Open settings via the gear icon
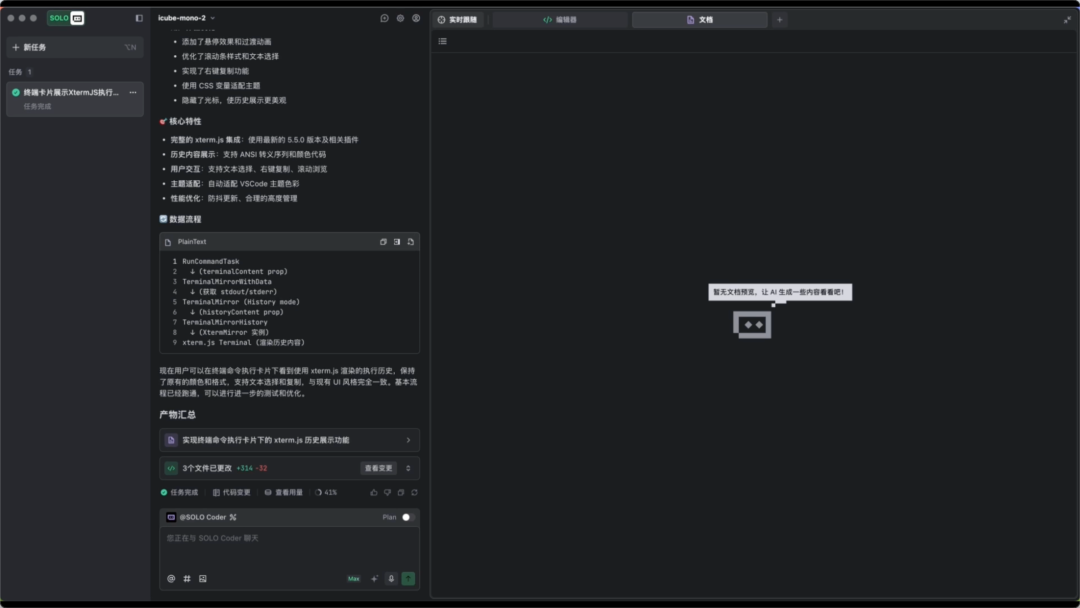Screen dimensions: 1080x608 pos(402,18)
